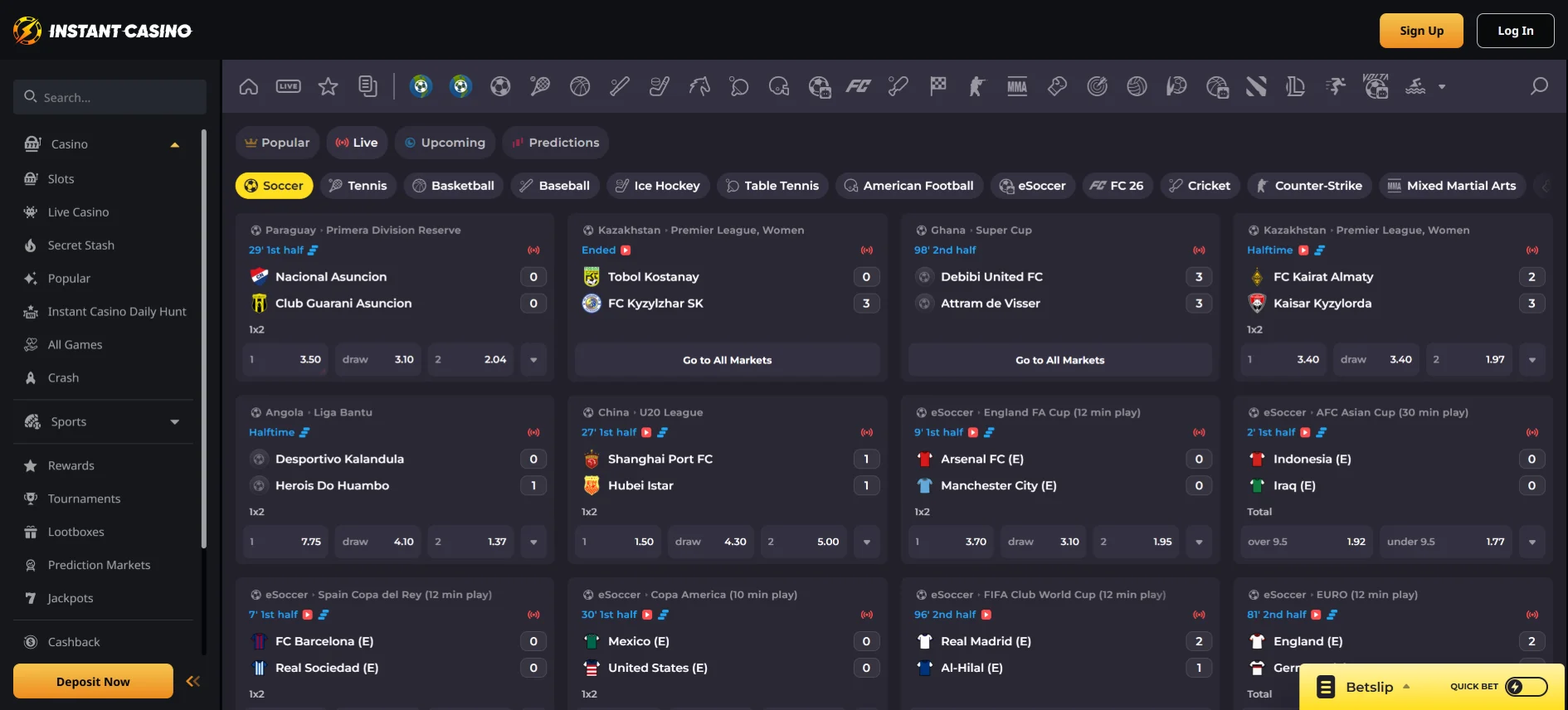Select the Counter-Strike soldier icon
This screenshot has width=1568, height=710.
[x=977, y=86]
